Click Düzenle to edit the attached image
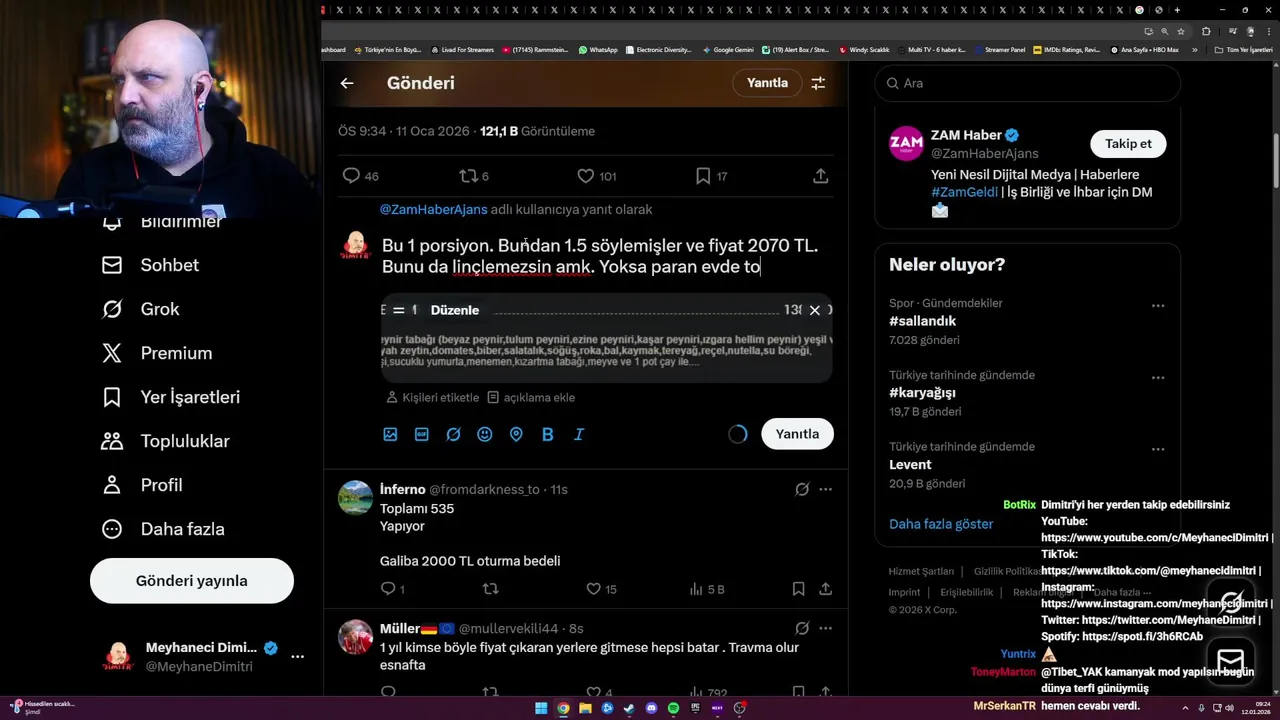The height and width of the screenshot is (720, 1280). coord(455,310)
